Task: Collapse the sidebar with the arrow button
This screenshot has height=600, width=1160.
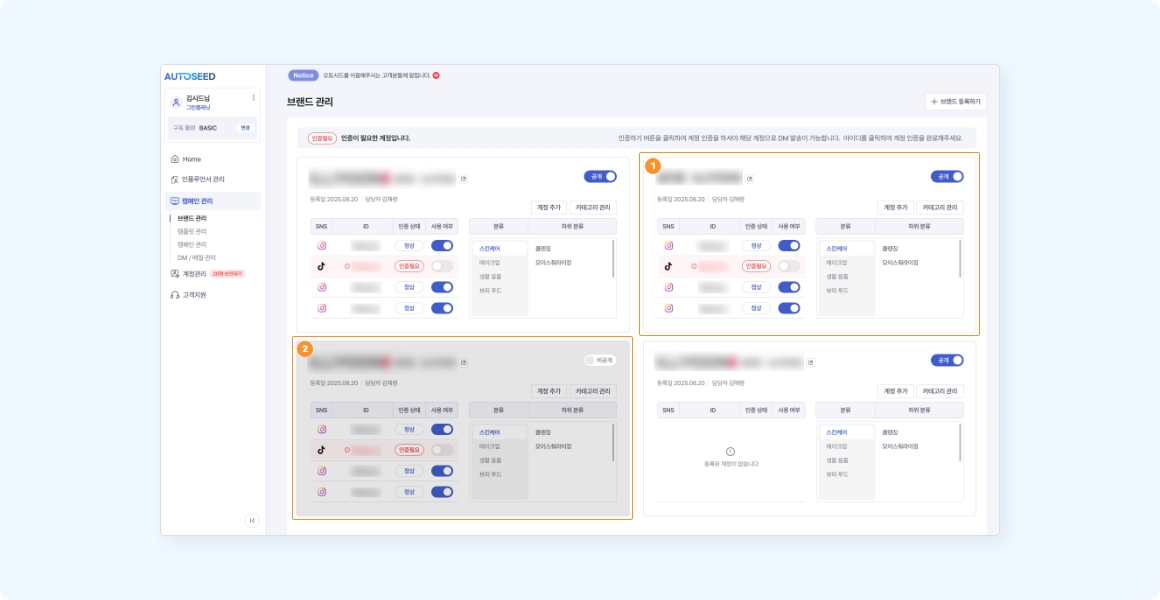Action: click(x=252, y=520)
